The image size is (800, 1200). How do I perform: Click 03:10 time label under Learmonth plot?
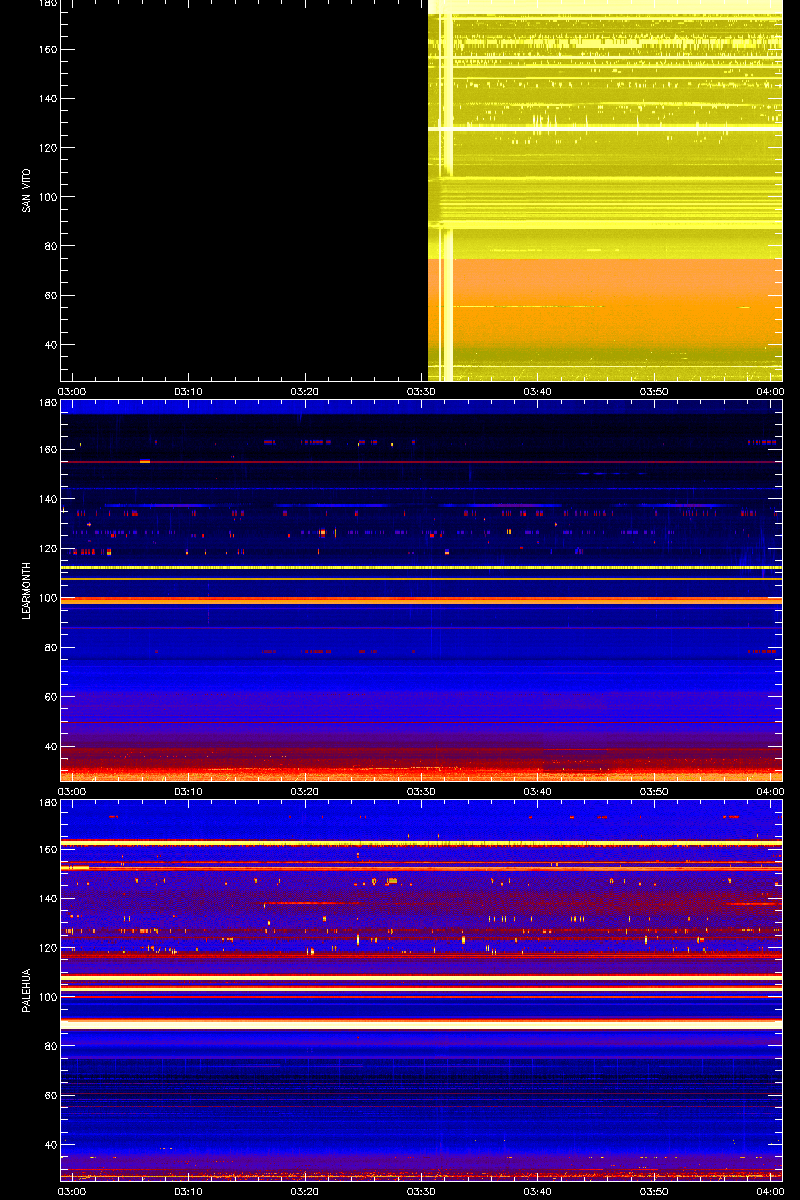(189, 792)
